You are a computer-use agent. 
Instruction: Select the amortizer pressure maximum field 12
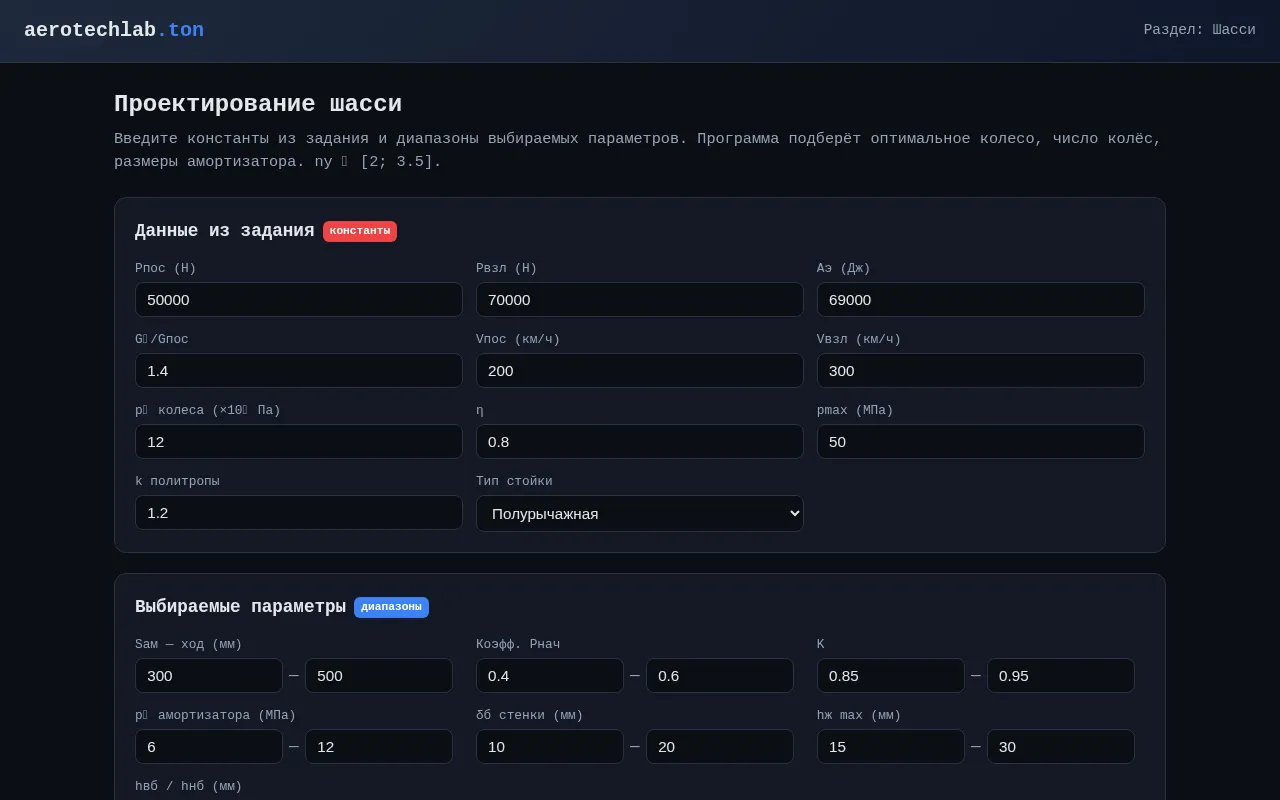(379, 747)
